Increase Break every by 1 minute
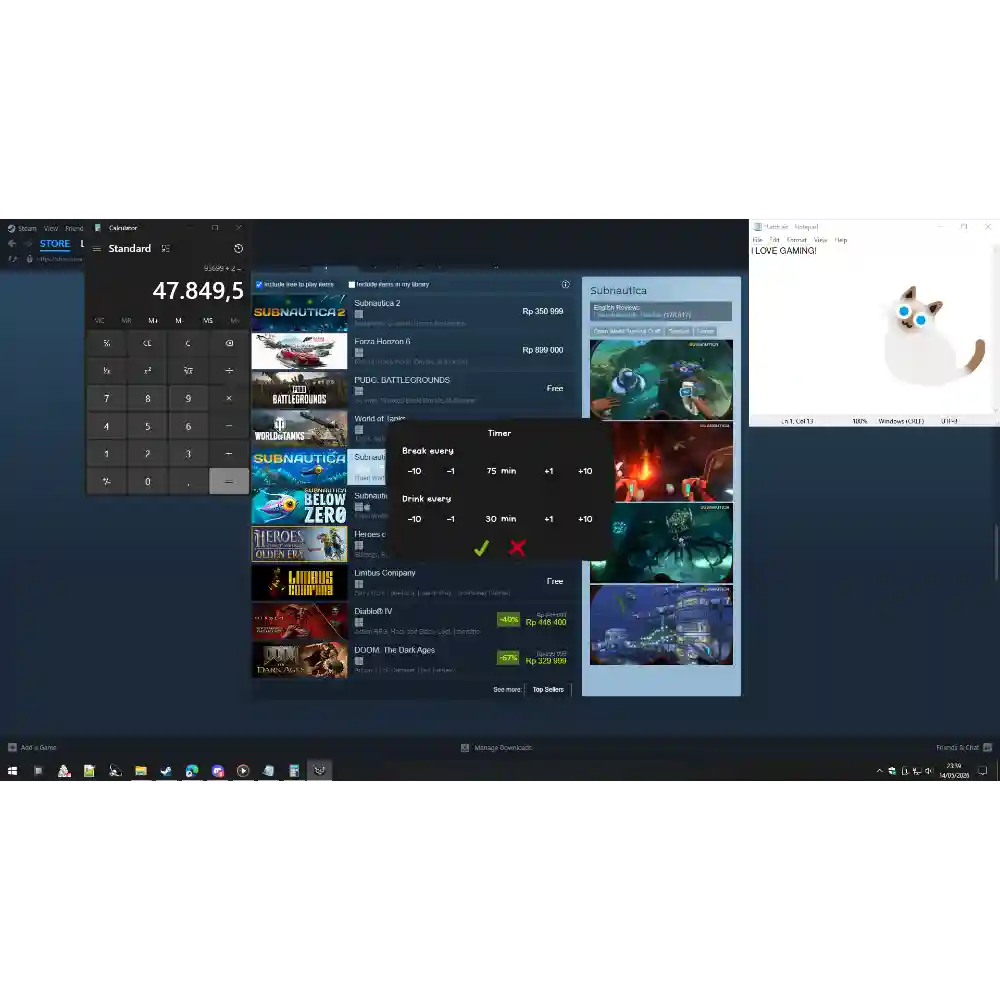 (548, 471)
